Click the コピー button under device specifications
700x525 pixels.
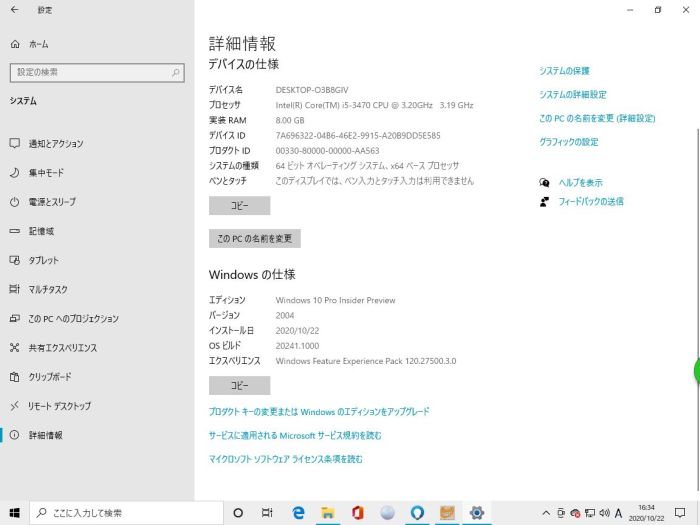click(239, 206)
